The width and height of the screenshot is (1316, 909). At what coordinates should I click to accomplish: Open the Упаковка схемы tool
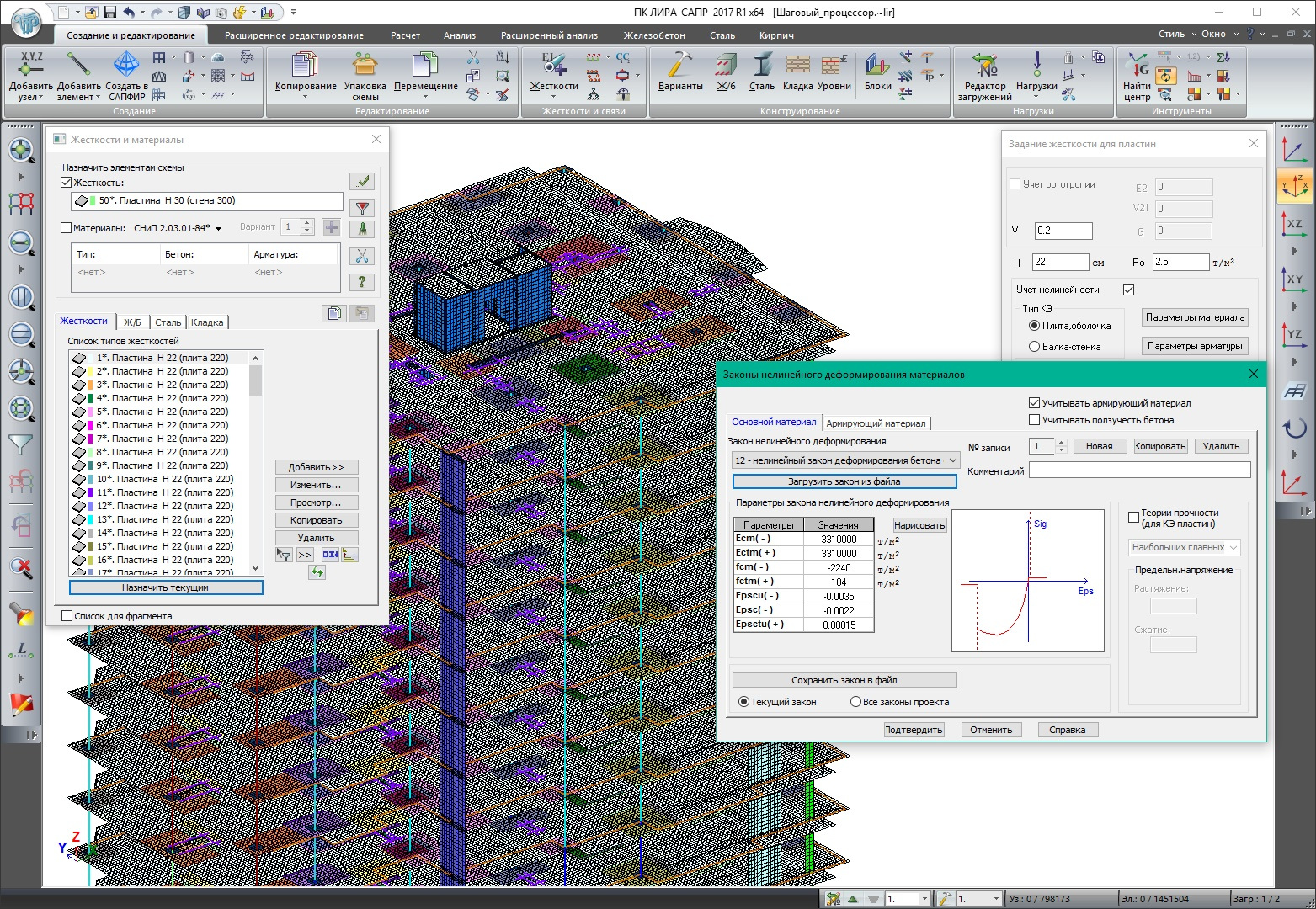pos(365,67)
